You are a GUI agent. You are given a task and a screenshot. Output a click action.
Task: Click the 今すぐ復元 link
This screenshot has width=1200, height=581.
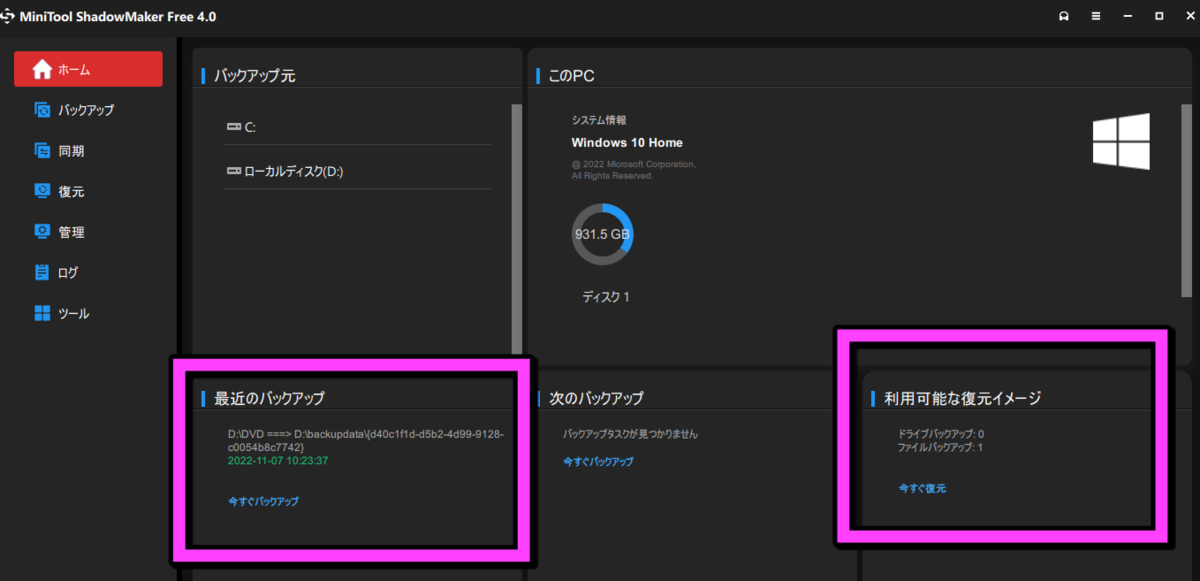coord(922,488)
